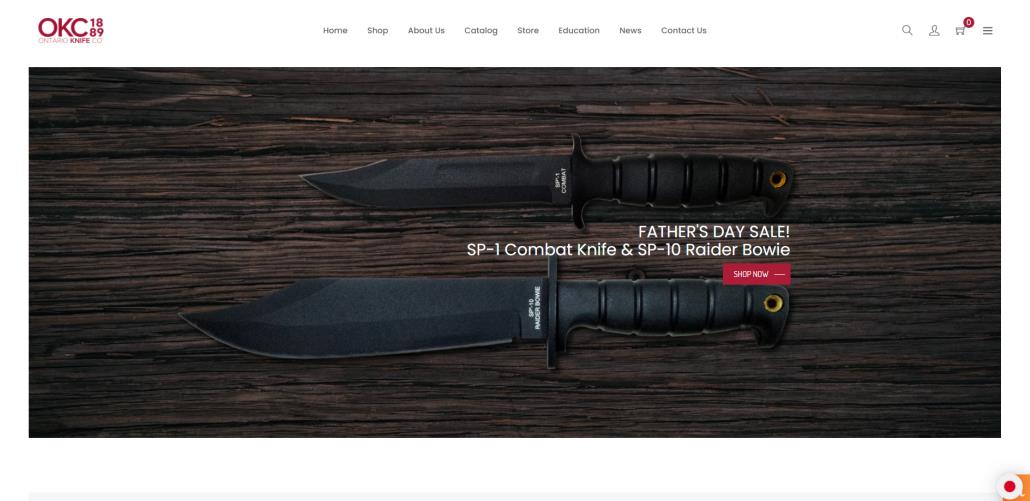Viewport: 1030px width, 501px height.
Task: Go to the News page
Action: (630, 30)
